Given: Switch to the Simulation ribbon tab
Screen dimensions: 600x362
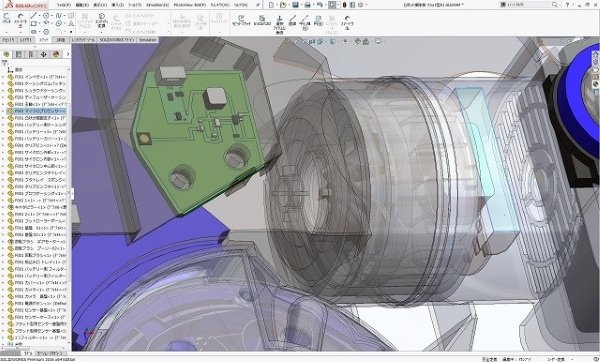Looking at the screenshot, I should [x=148, y=40].
